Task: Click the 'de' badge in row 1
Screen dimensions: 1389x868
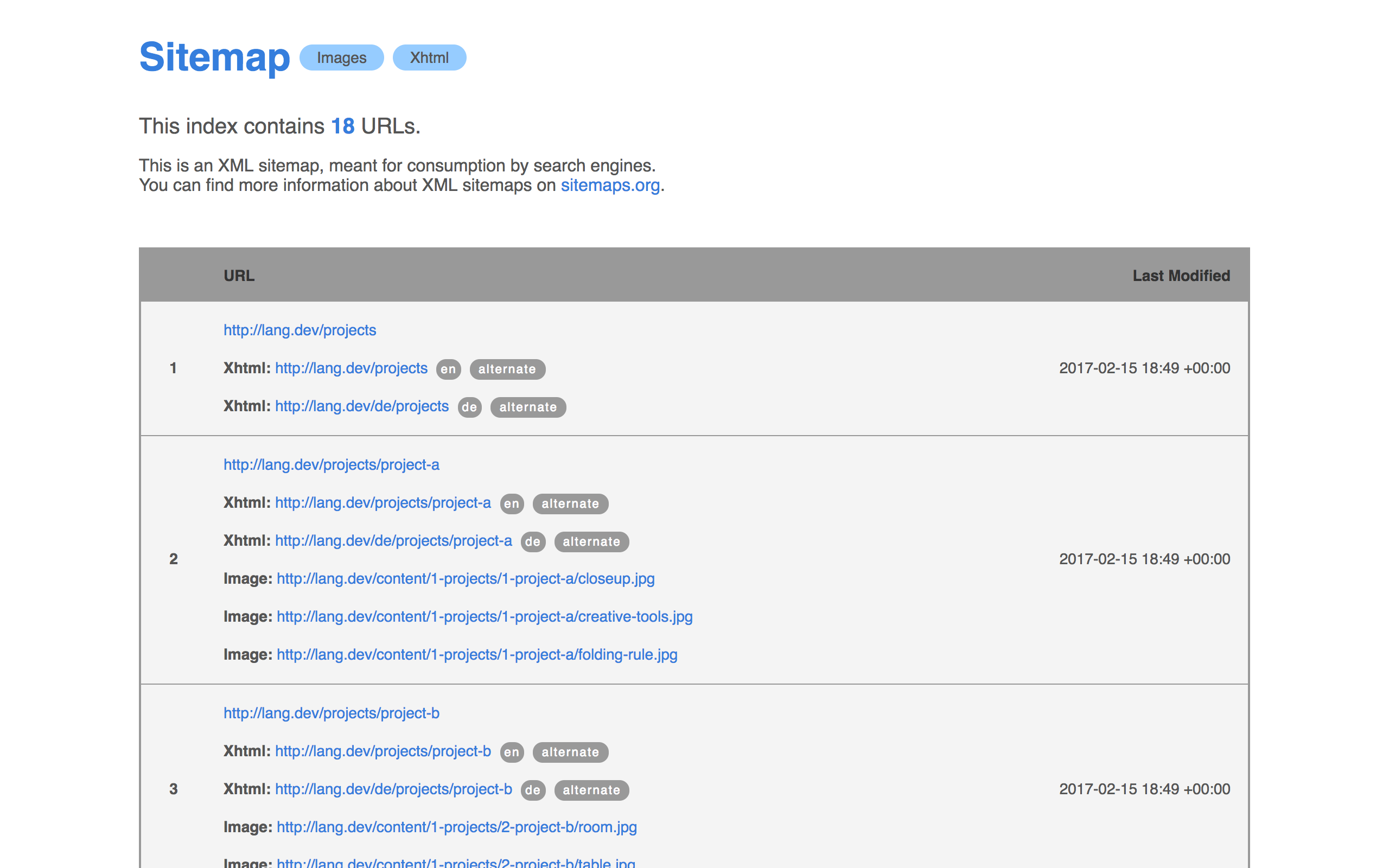Action: 469,407
